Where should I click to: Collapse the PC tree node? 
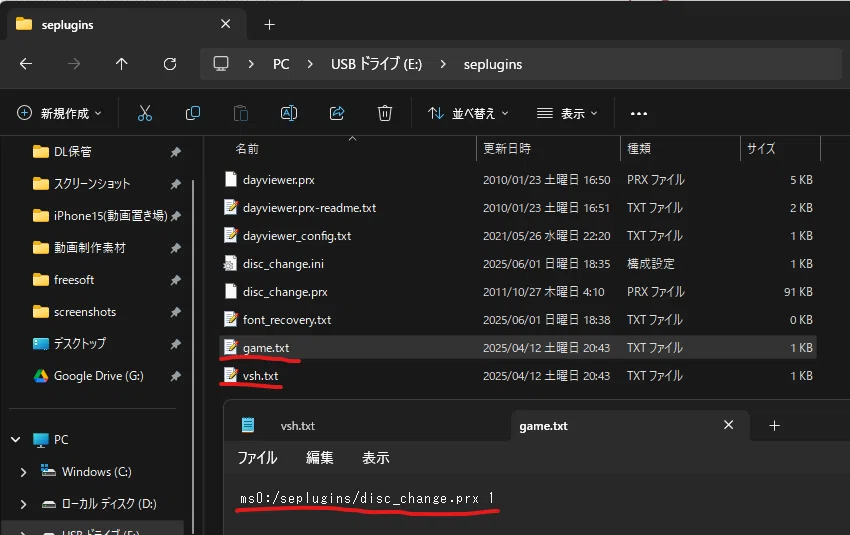(x=16, y=440)
